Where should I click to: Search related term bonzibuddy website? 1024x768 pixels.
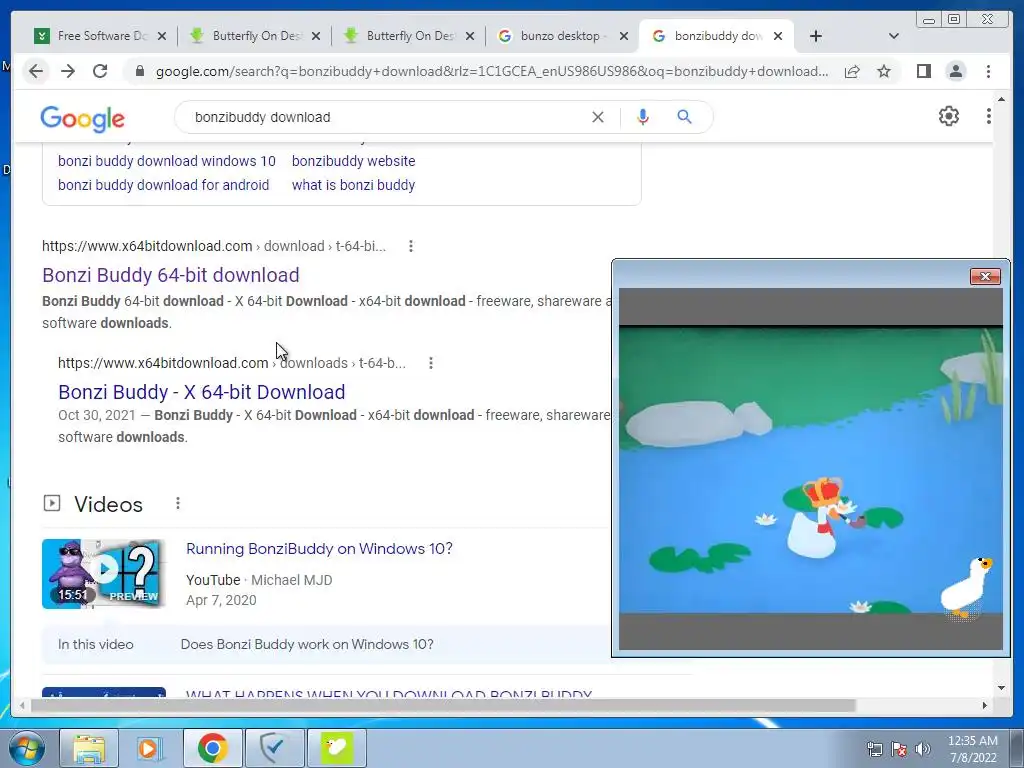click(x=353, y=161)
